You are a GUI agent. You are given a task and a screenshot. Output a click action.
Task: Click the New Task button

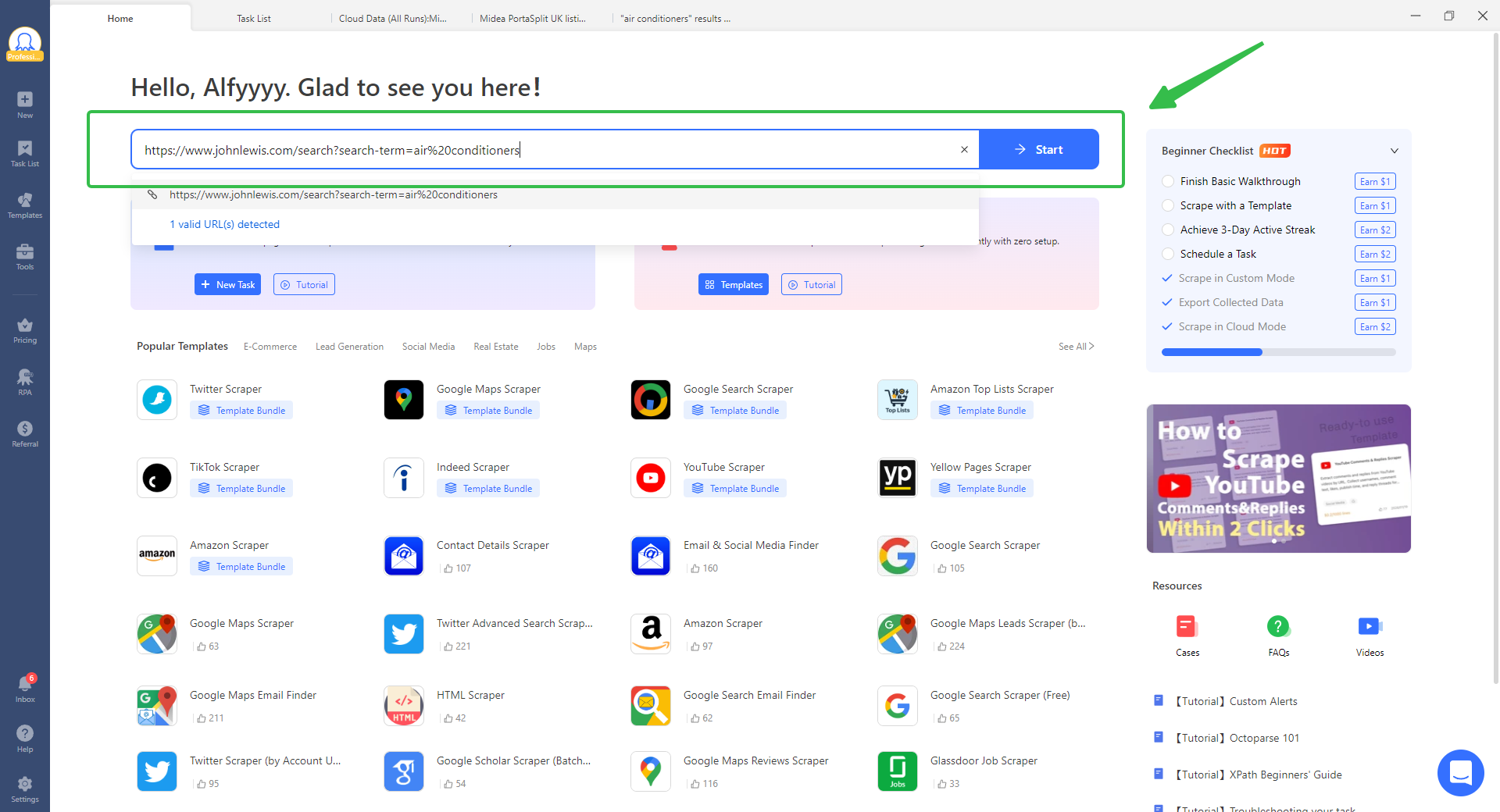[x=227, y=284]
